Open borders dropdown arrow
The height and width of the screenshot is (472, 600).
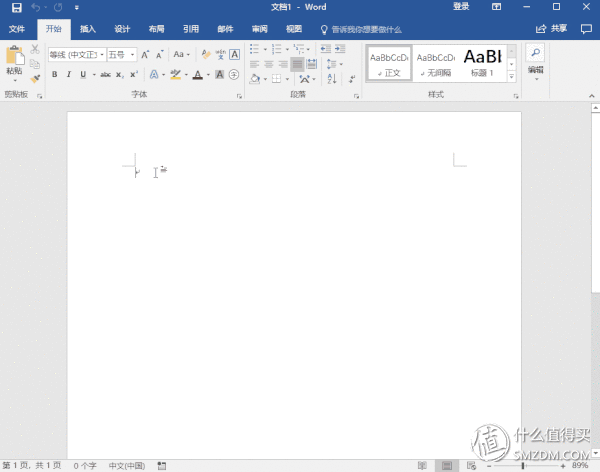287,79
